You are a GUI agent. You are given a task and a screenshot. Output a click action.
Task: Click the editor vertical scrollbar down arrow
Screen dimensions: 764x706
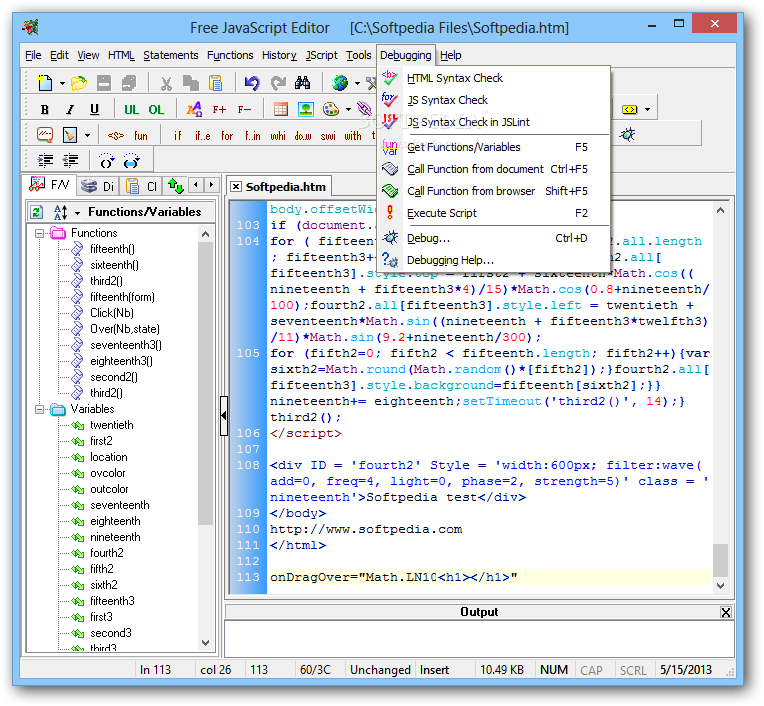point(720,586)
